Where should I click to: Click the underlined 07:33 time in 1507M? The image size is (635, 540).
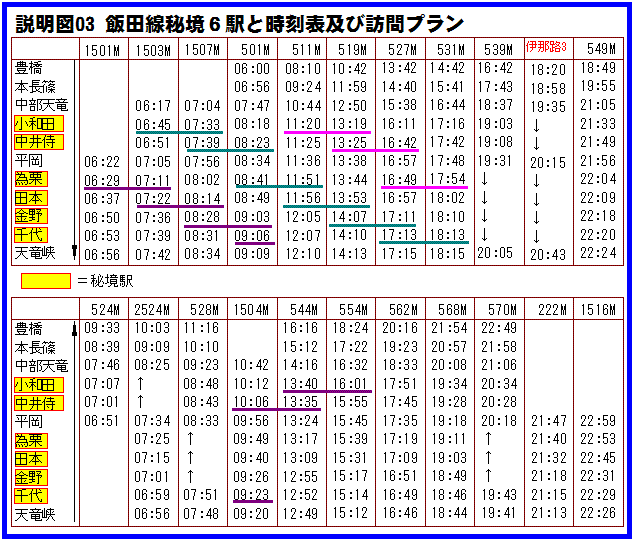(202, 124)
